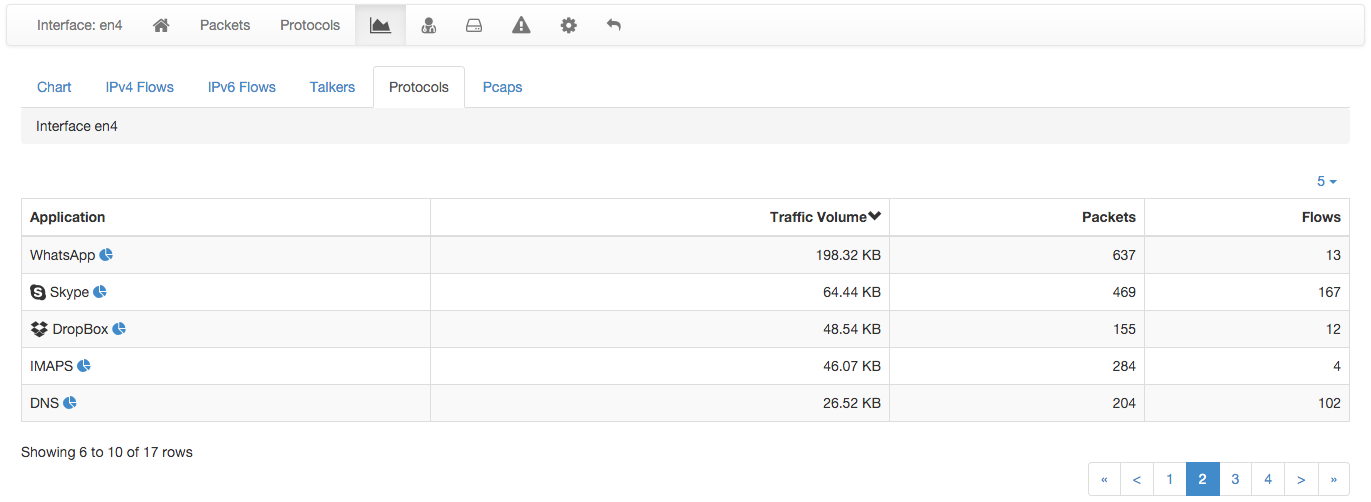This screenshot has height=502, width=1371.
Task: Open the pie chart icon beside DNS
Action: point(70,403)
